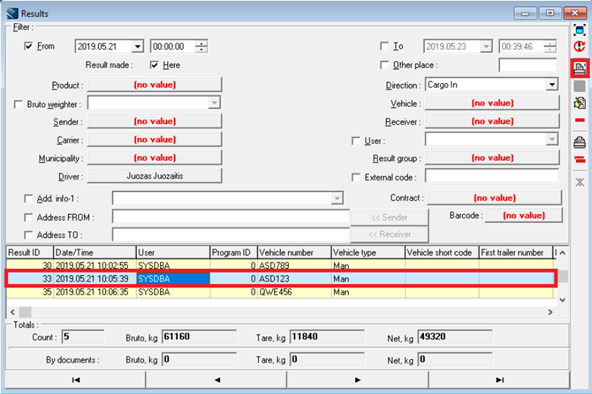Viewport: 592px width, 394px height.
Task: Open the print preview document icon
Action: [580, 68]
